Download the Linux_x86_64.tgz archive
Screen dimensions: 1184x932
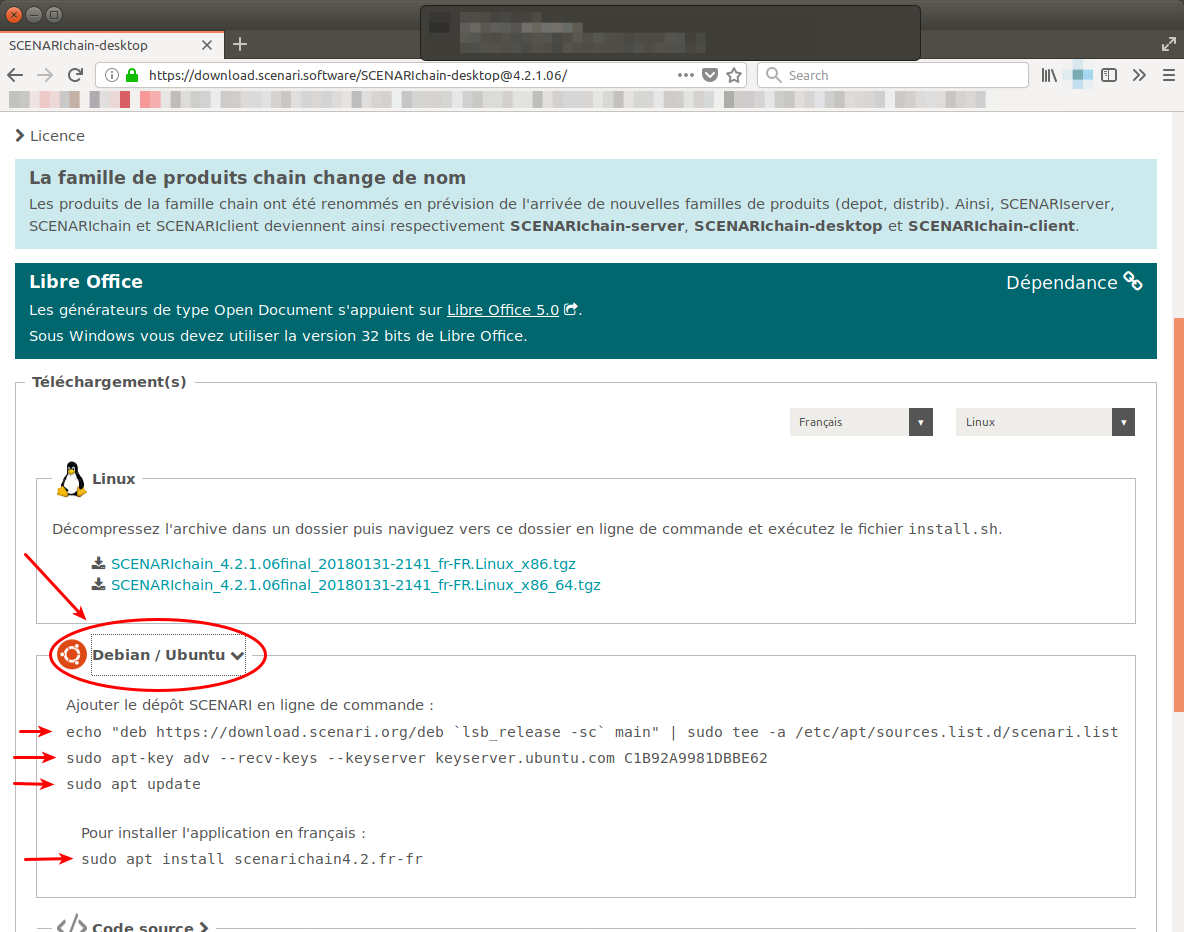click(x=356, y=585)
